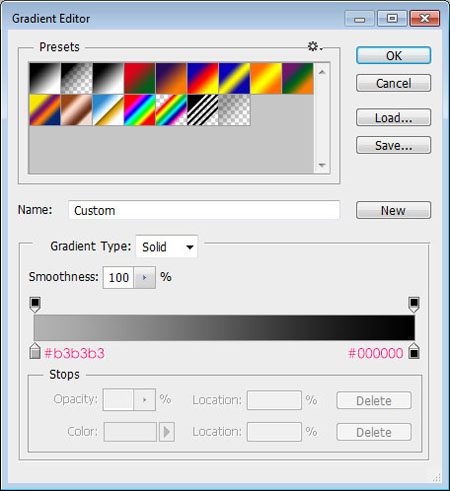Open the Color swatch arrow menu
The height and width of the screenshot is (491, 450).
(x=167, y=432)
